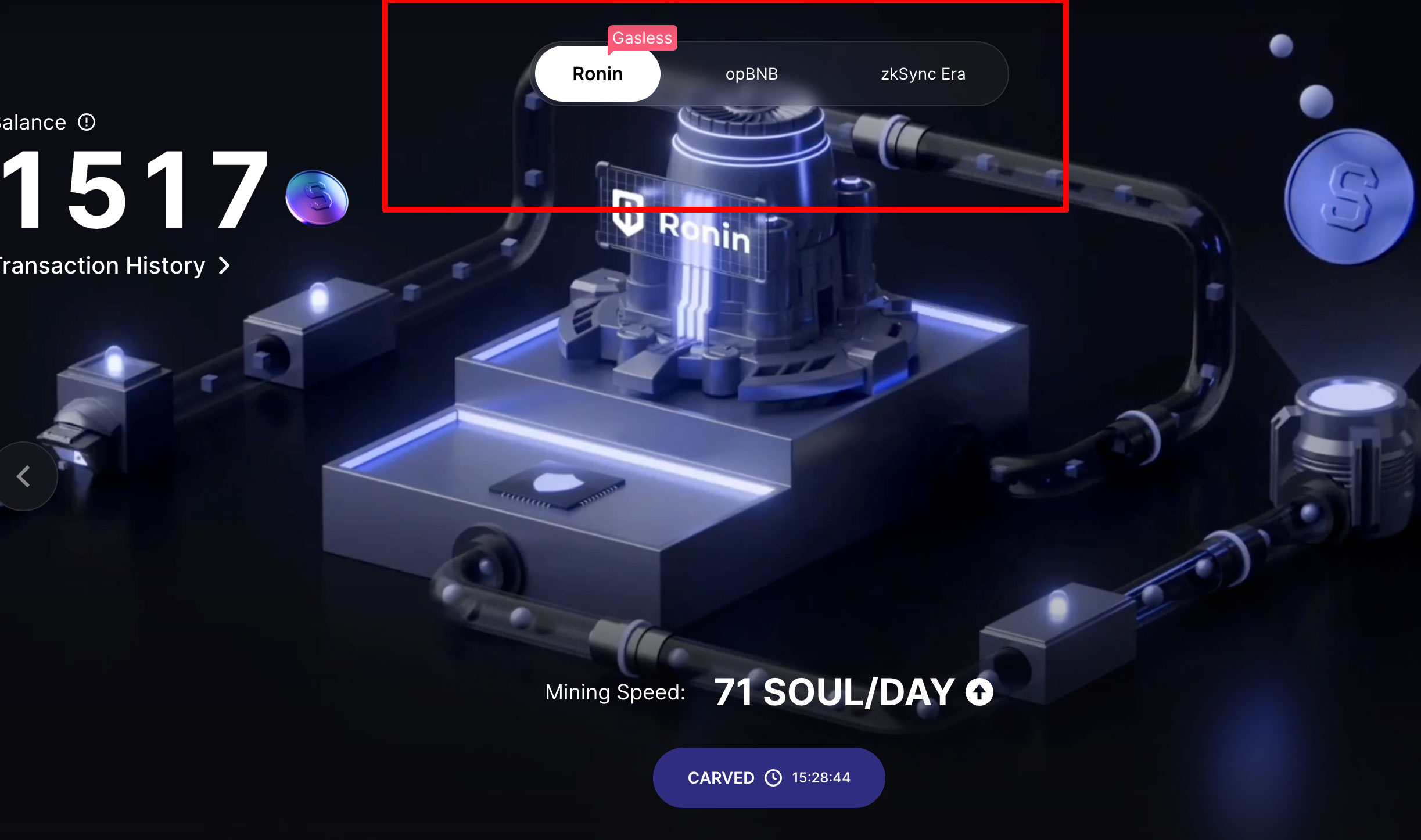Open the Transaction History link
The height and width of the screenshot is (840, 1421).
click(102, 265)
